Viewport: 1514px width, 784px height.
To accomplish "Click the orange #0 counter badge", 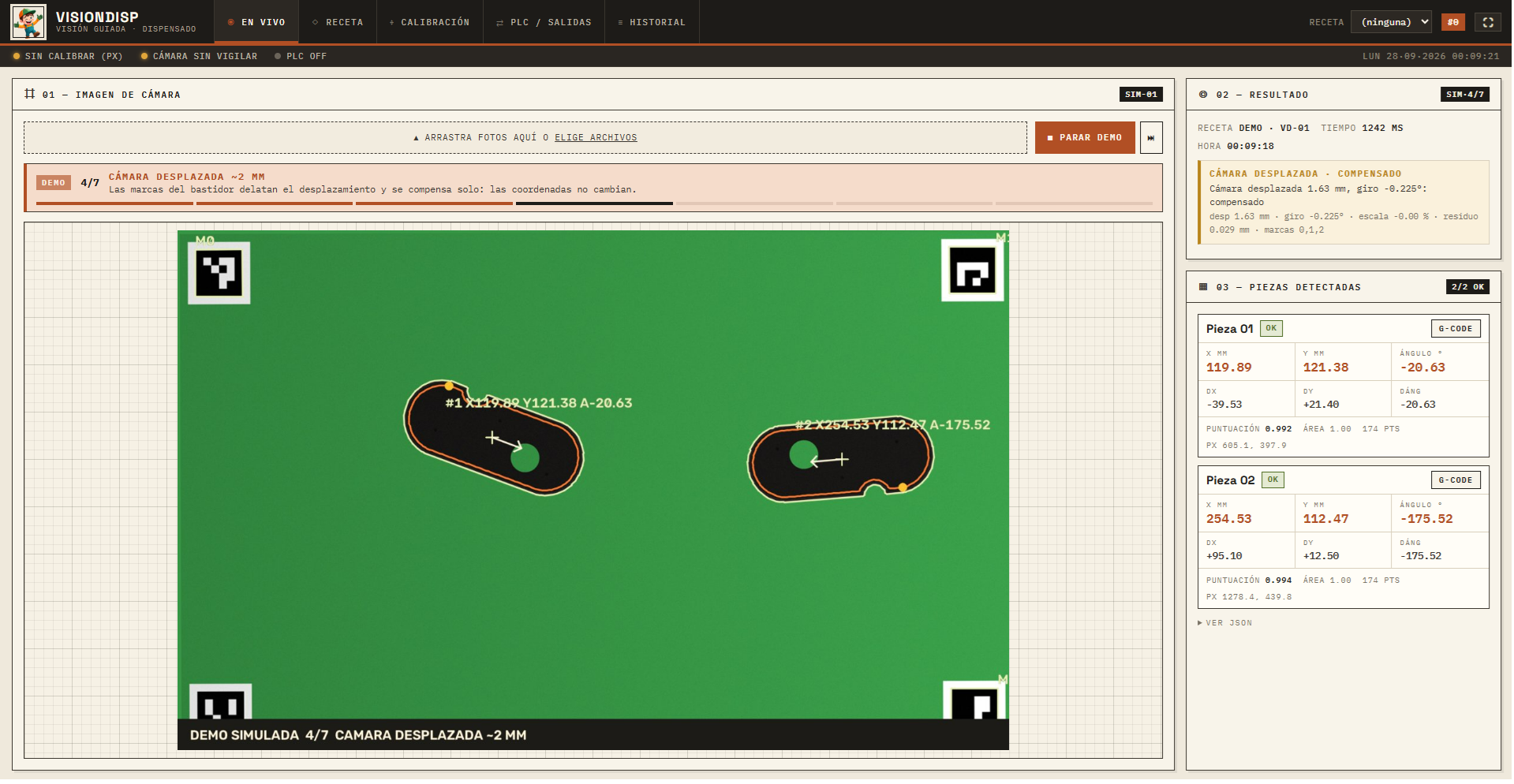I will click(1453, 22).
